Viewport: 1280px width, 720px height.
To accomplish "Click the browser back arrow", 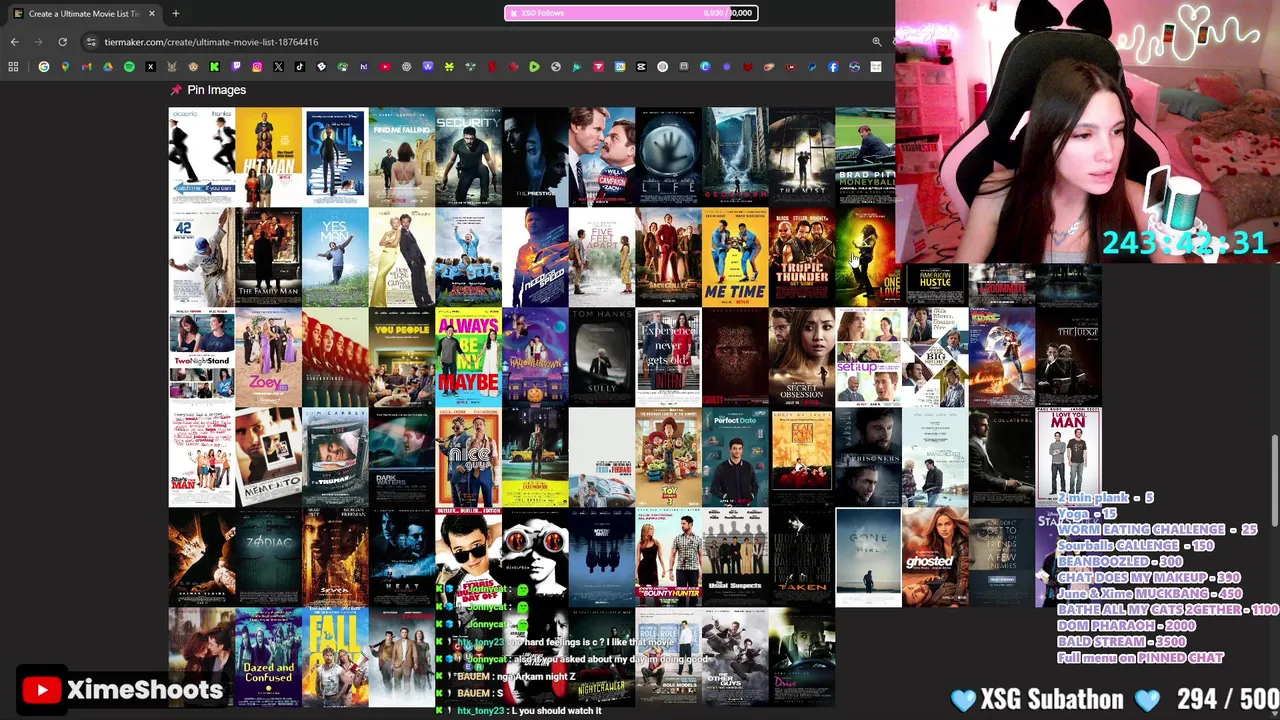I will [x=14, y=42].
